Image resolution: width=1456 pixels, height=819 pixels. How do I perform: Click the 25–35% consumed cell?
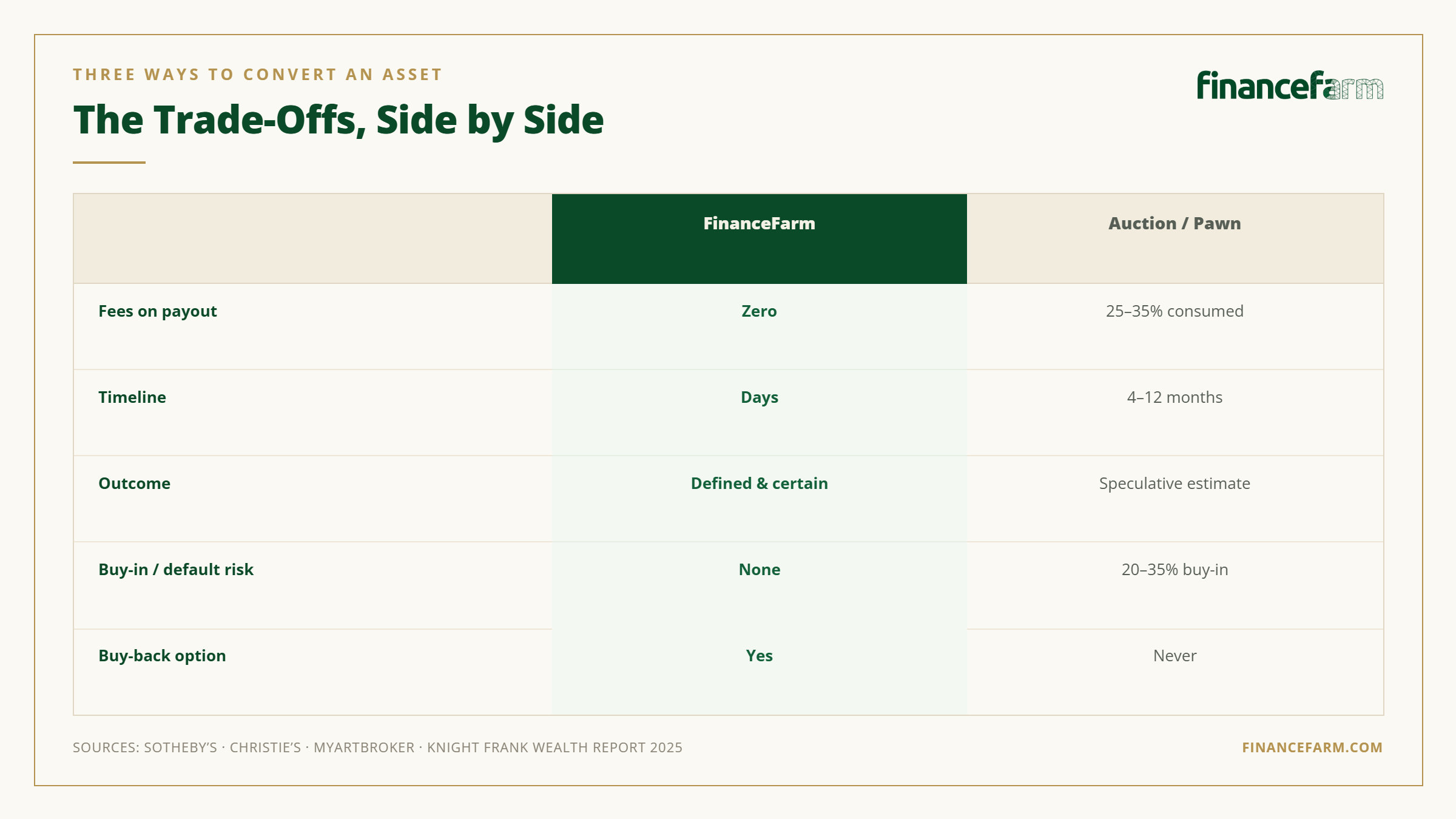tap(1175, 326)
